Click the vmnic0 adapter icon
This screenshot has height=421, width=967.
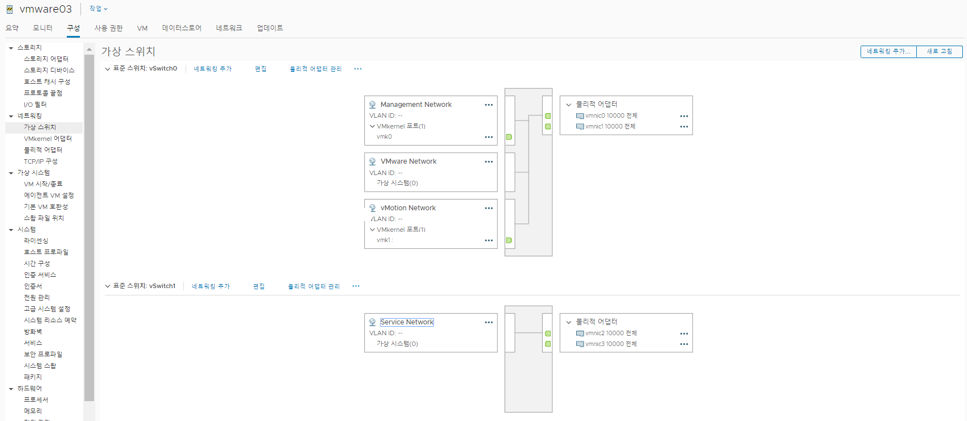[x=580, y=116]
